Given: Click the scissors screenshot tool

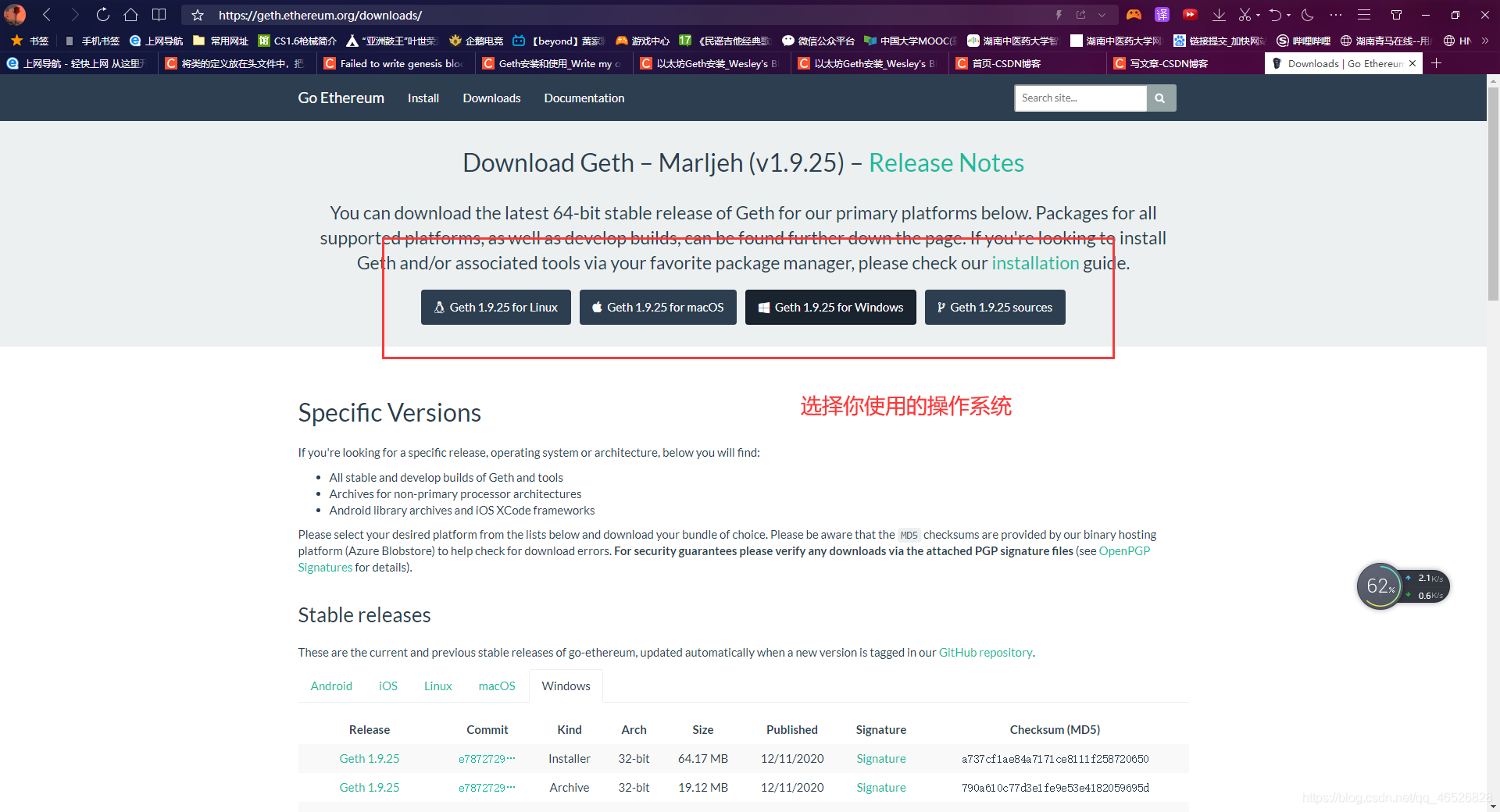Looking at the screenshot, I should tap(1245, 15).
